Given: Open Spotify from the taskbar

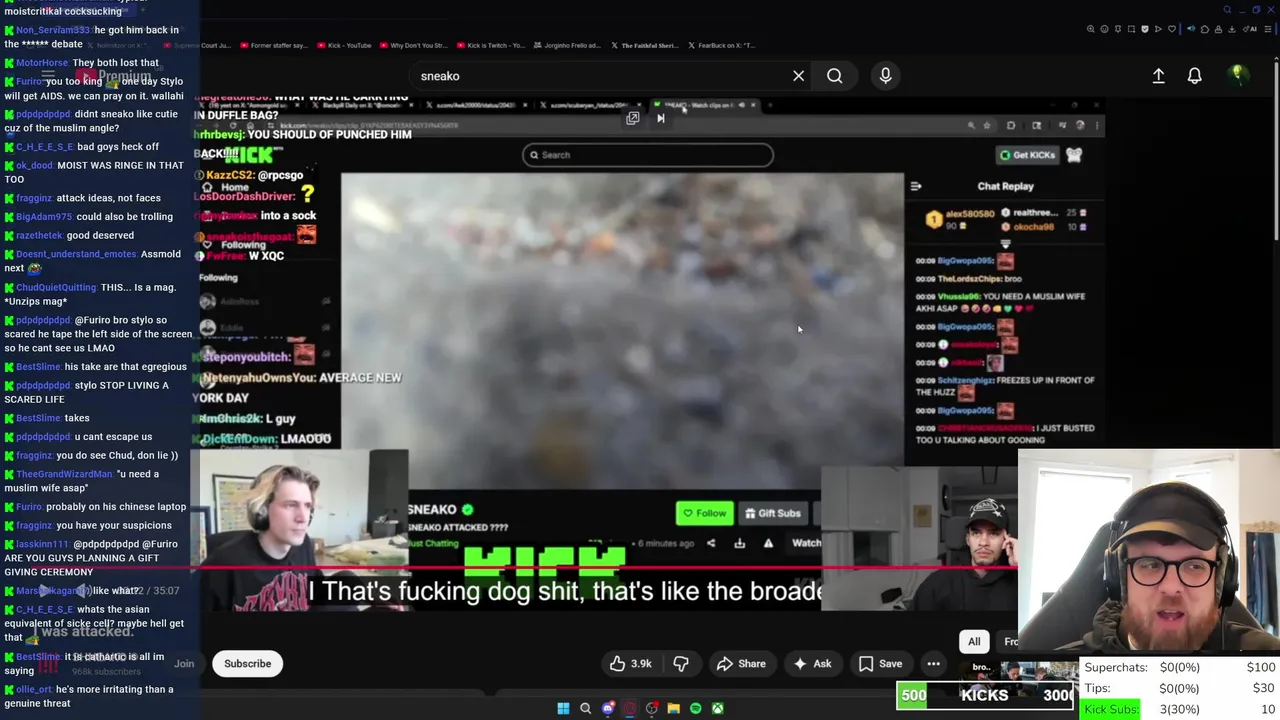Looking at the screenshot, I should point(695,708).
